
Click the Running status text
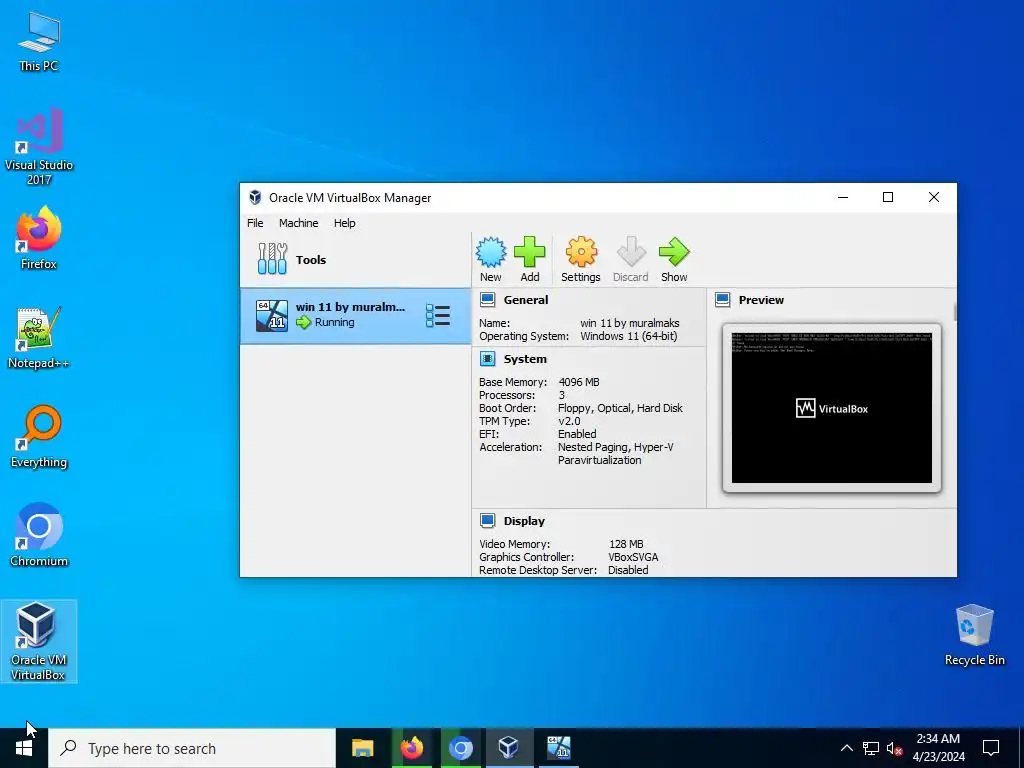point(334,322)
